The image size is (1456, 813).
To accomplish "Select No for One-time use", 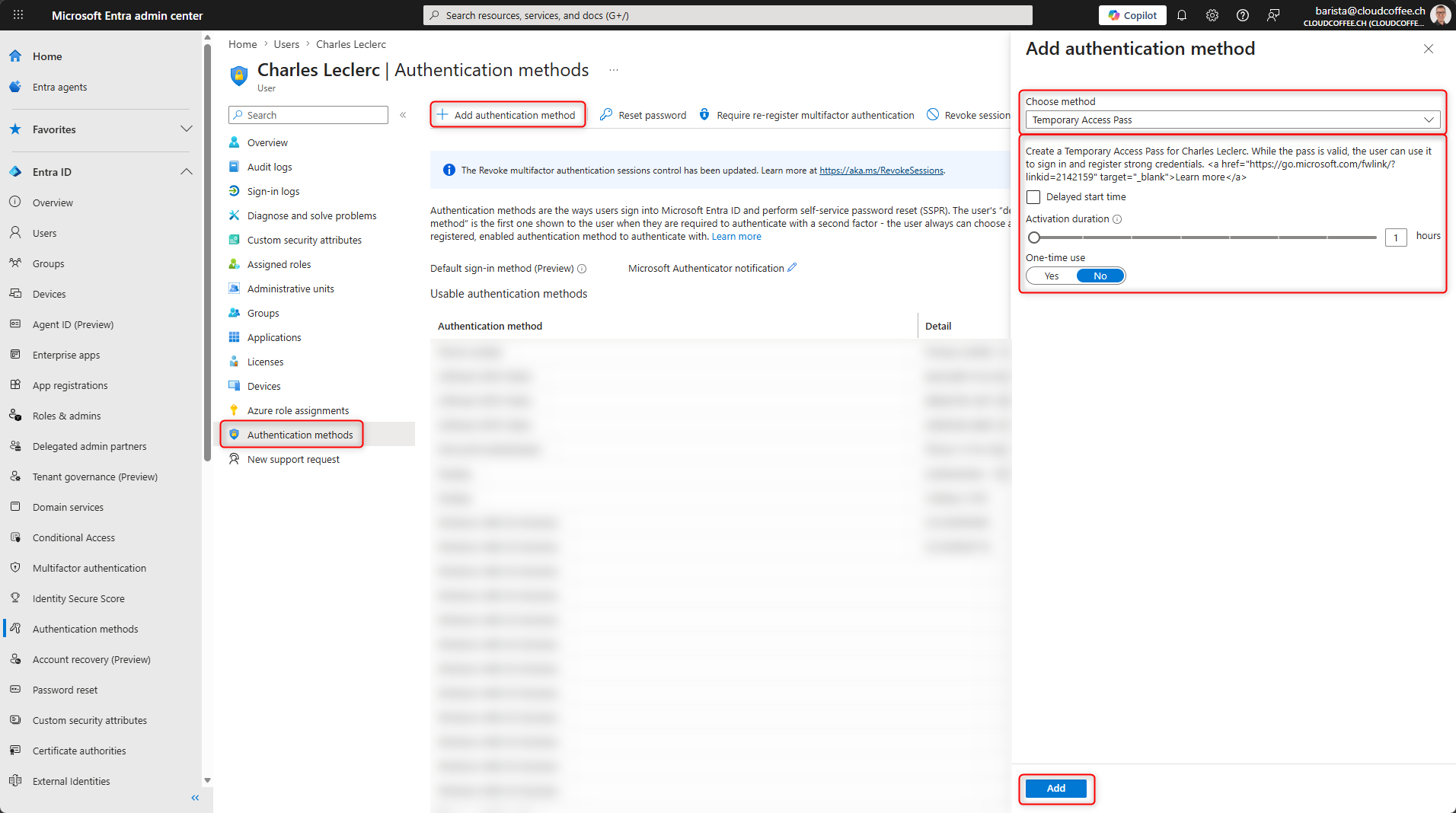I will pyautogui.click(x=1100, y=276).
